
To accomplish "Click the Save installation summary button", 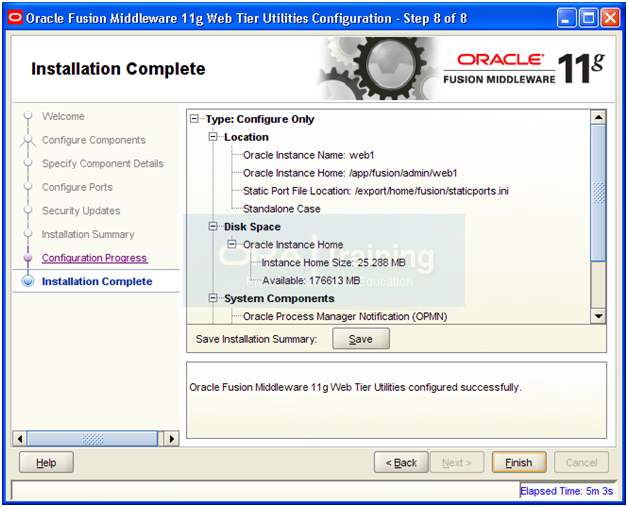I will (x=360, y=339).
